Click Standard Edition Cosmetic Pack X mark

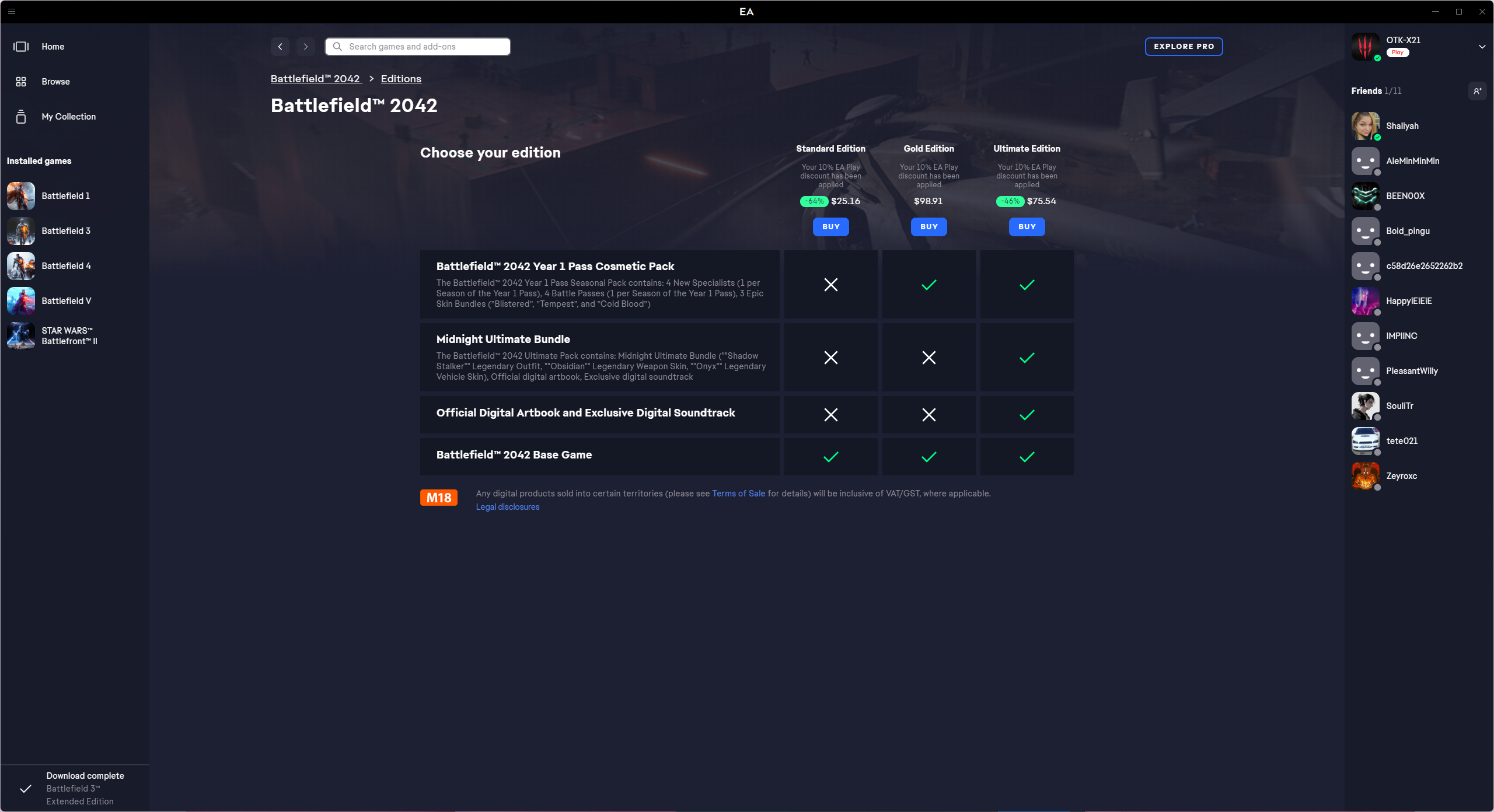[831, 285]
